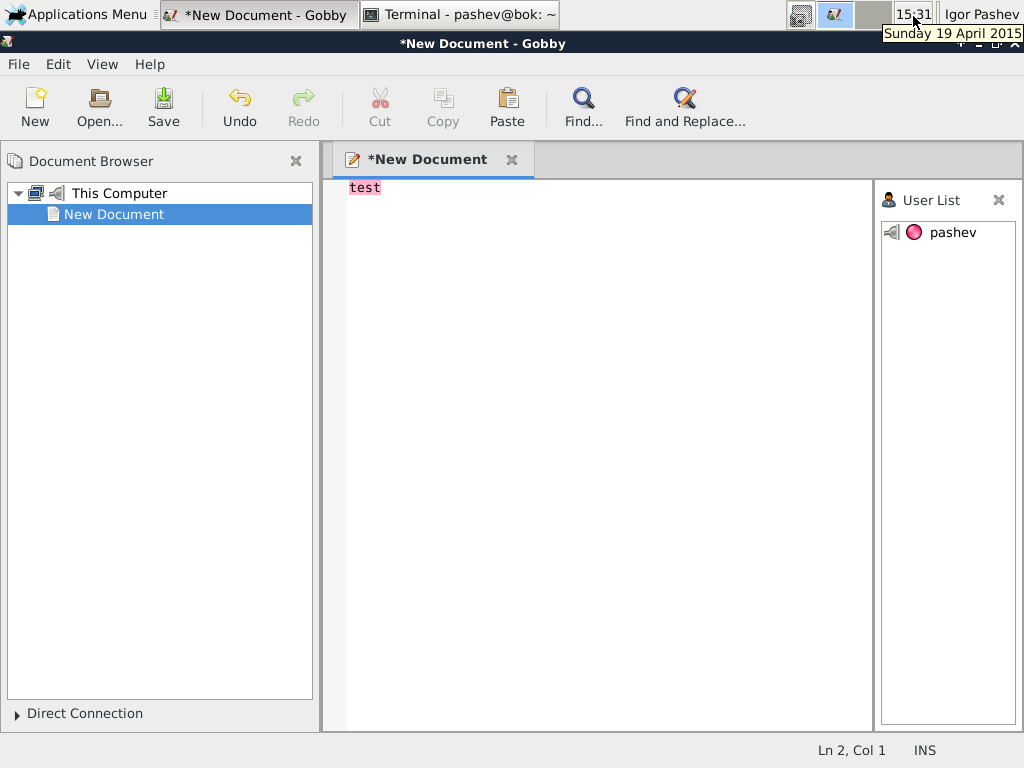Click the plug connection icon next to This Computer

coord(57,193)
